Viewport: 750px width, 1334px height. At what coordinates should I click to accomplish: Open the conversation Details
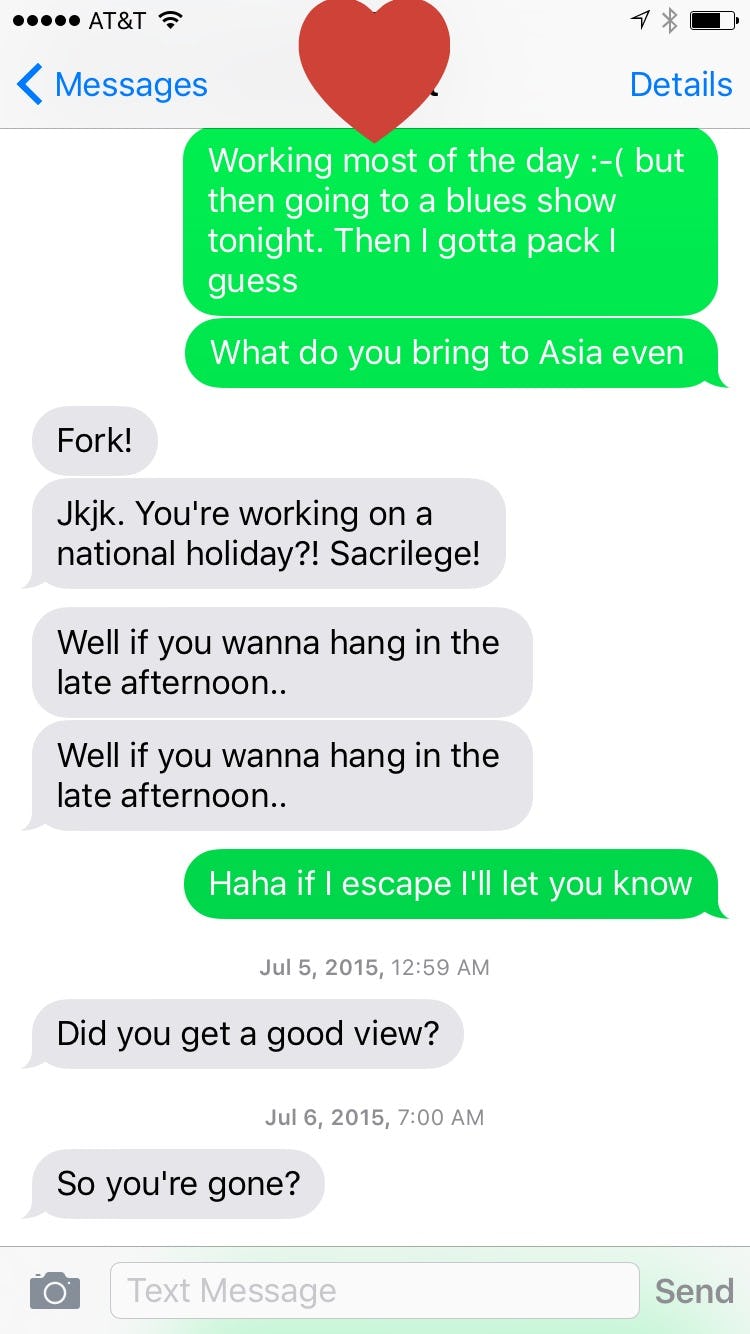coord(681,85)
